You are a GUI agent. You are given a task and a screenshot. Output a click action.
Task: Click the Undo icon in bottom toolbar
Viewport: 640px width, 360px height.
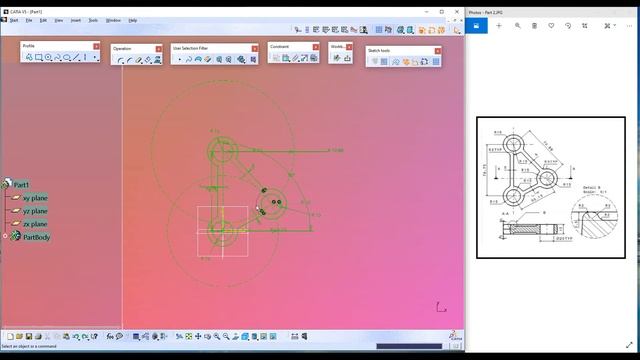[x=76, y=337]
